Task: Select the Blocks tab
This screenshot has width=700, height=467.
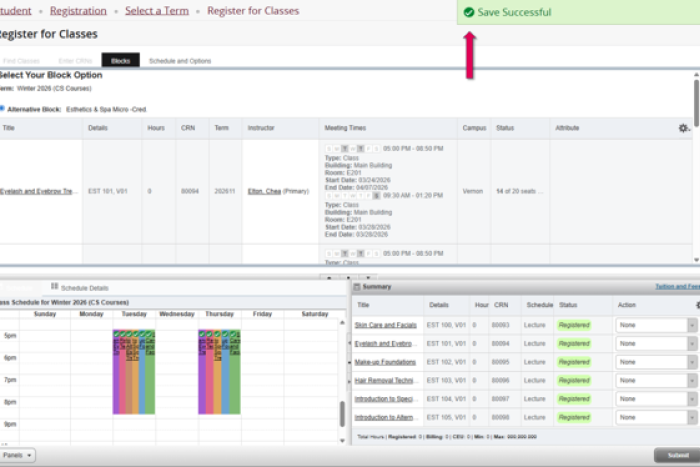Action: tap(121, 60)
